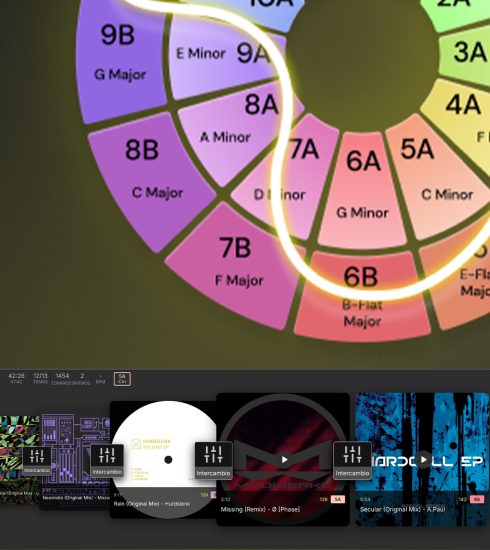Open Intercambio mixer between Neemdio and Rain

tap(107, 460)
